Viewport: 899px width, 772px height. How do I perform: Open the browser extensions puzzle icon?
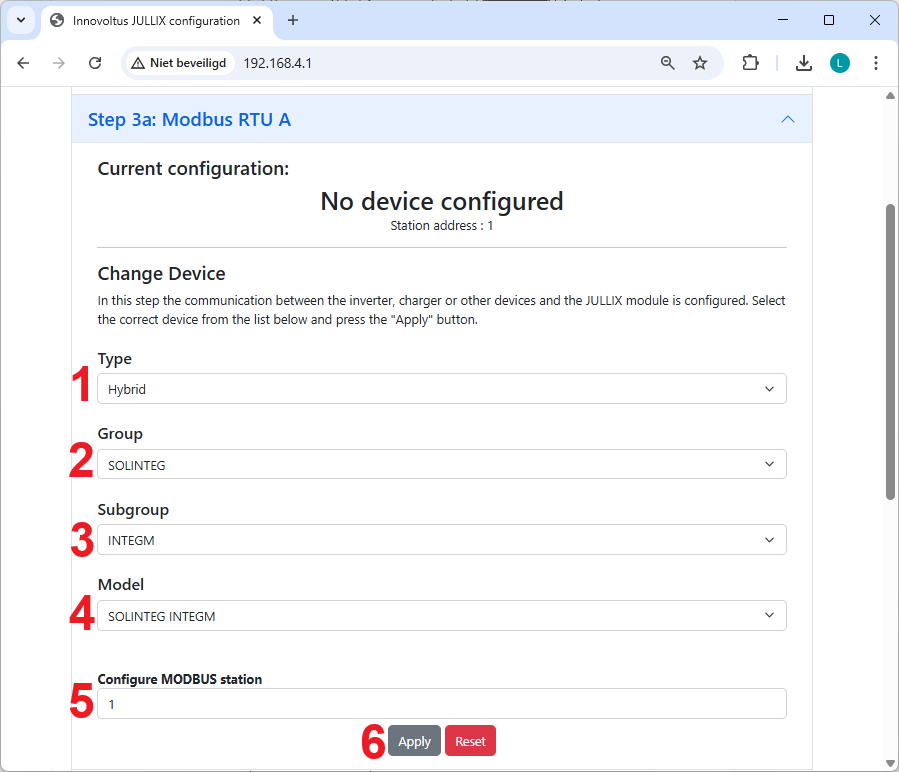[750, 63]
